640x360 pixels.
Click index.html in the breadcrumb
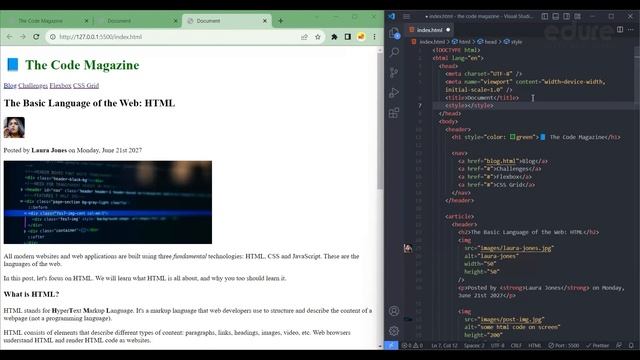[432, 42]
